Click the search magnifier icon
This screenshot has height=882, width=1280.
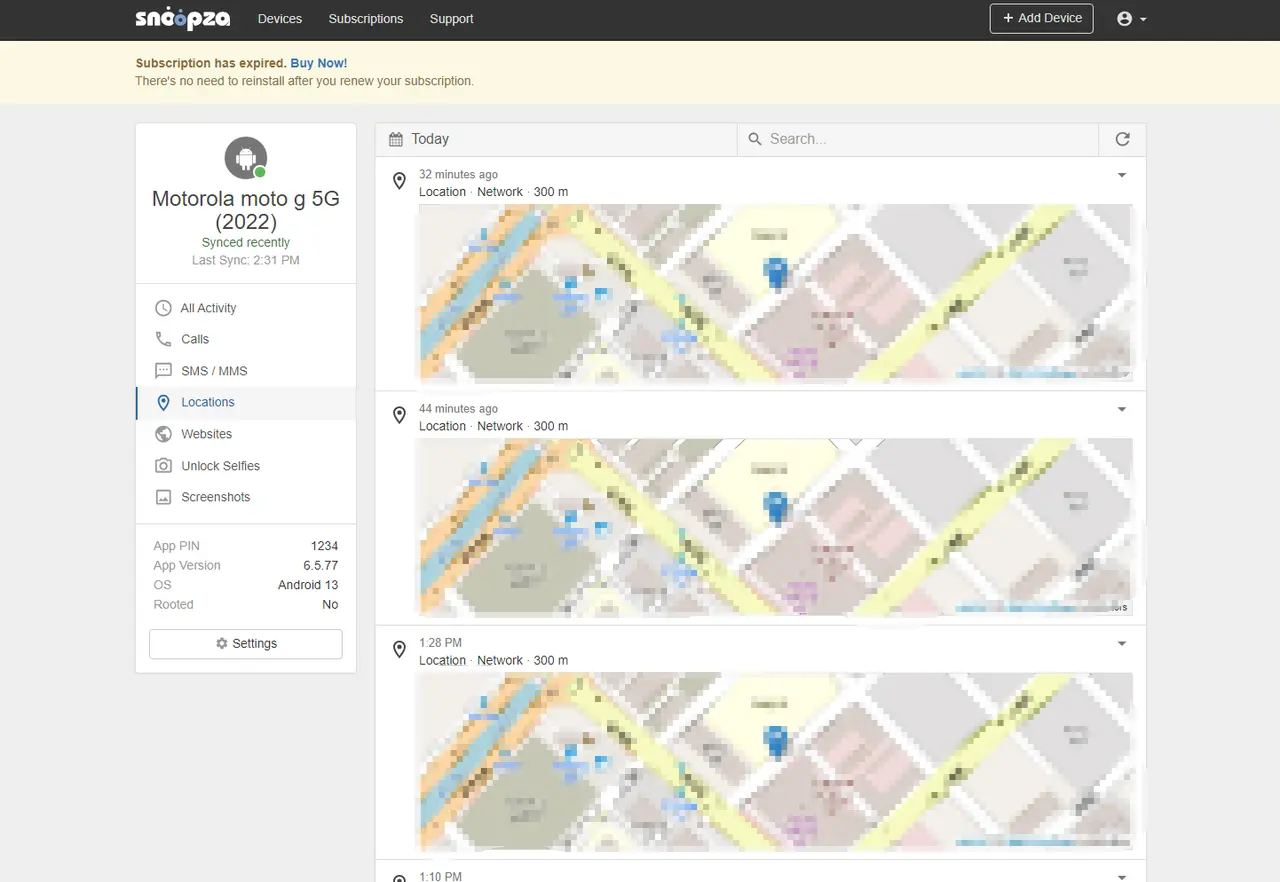(754, 139)
